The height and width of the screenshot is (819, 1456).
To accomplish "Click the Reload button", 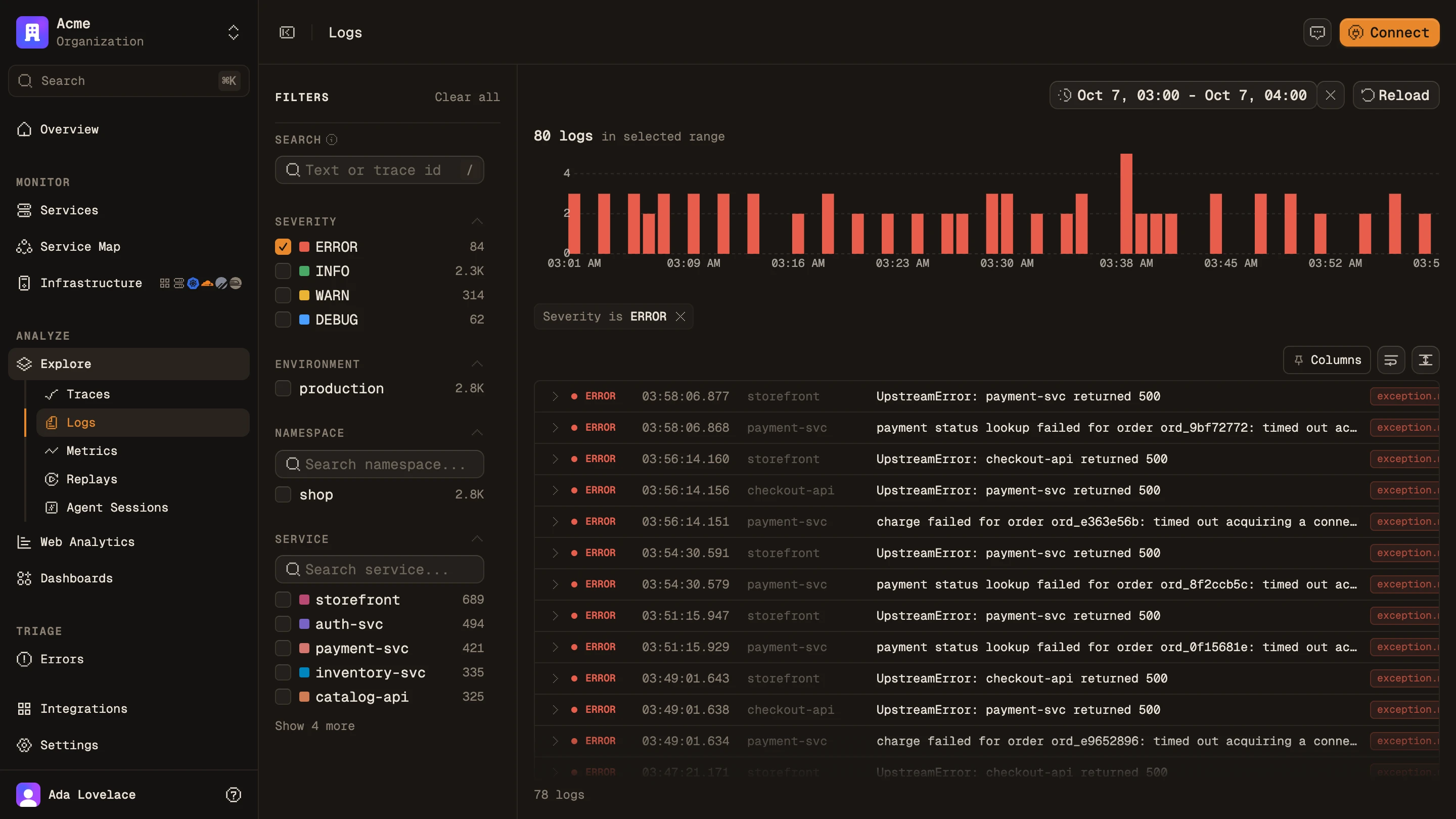I will point(1396,96).
